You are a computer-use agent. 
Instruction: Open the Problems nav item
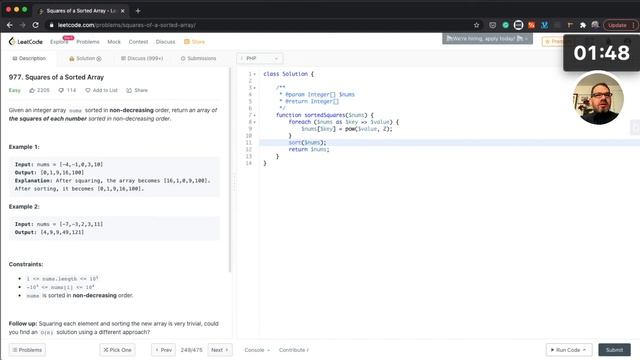(88, 42)
